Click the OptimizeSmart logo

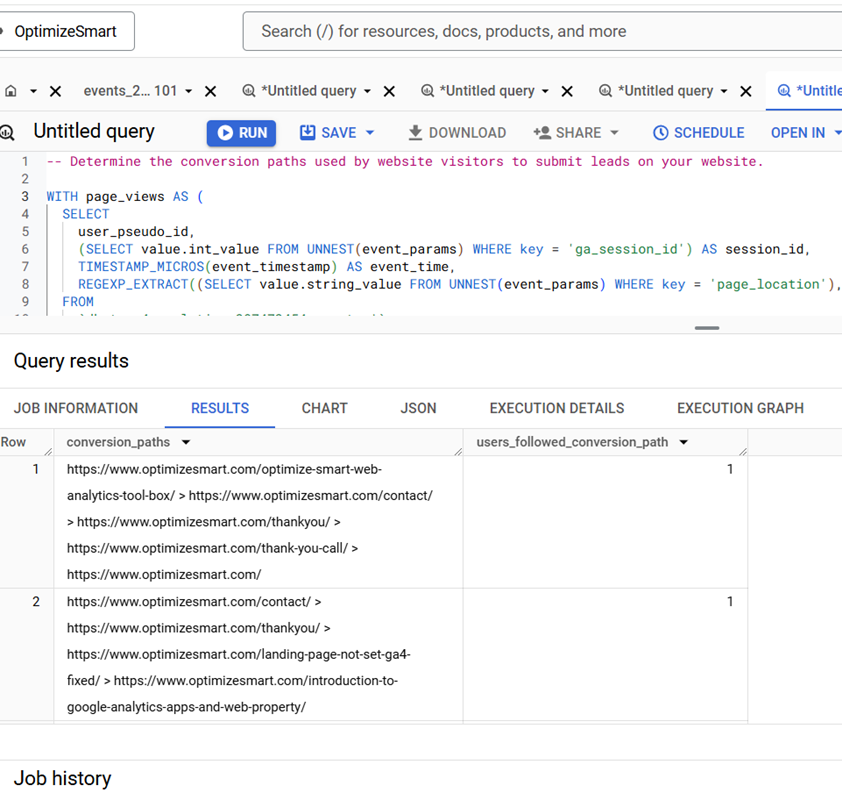point(67,31)
